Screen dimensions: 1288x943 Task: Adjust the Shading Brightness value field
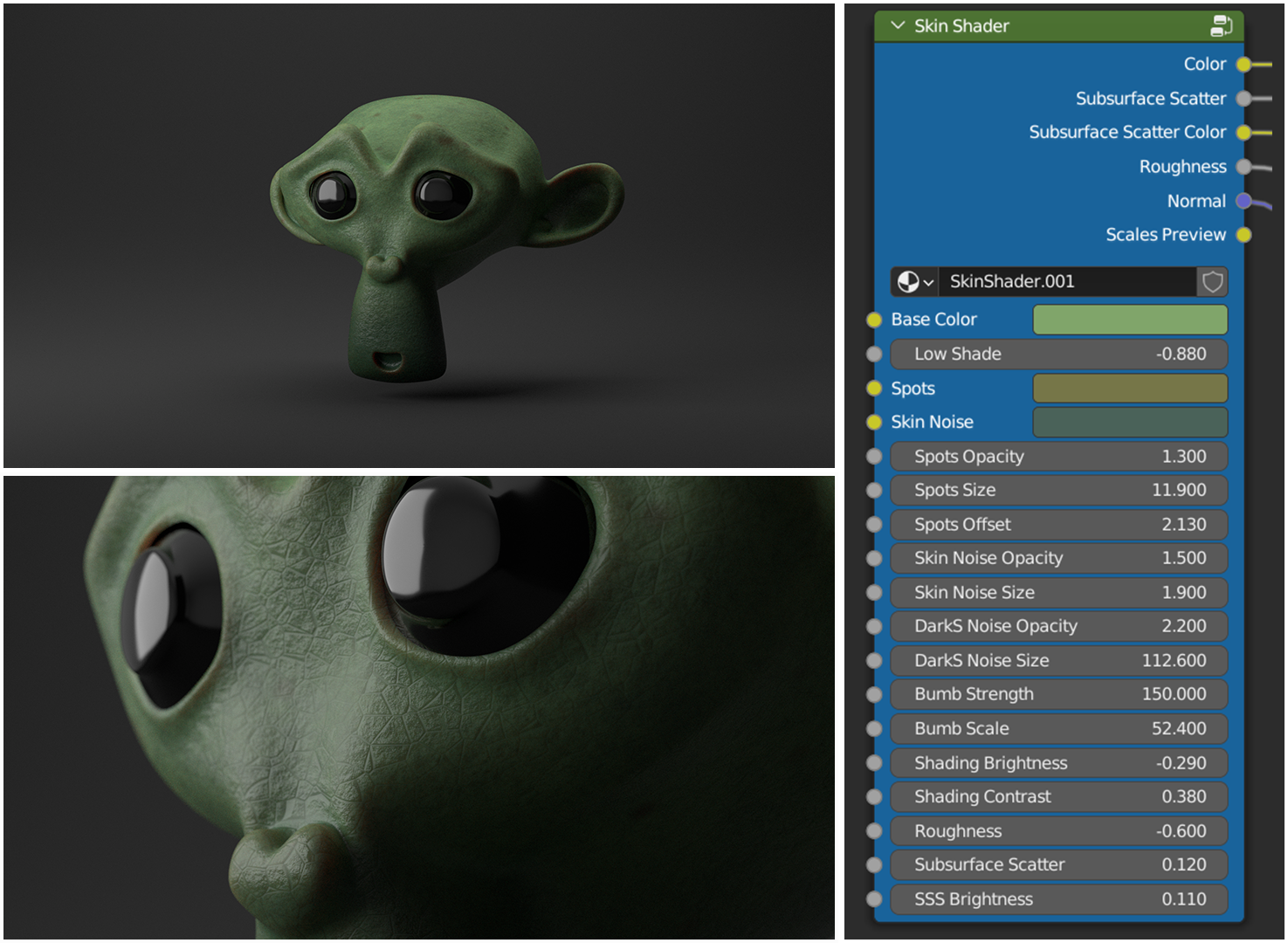point(1059,763)
